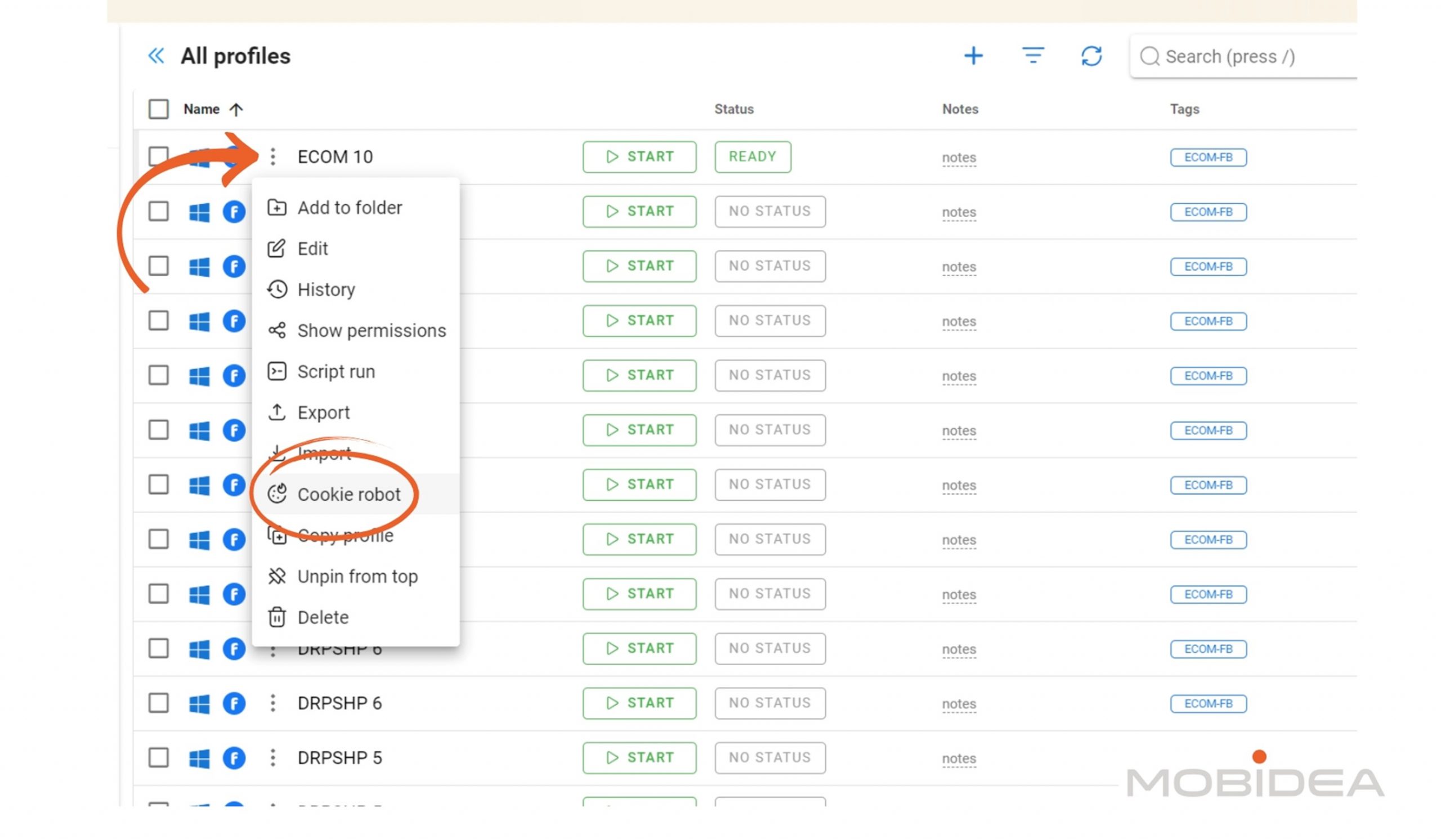Select the ECOM 10 profile name
Screen dimensions: 1441x840
click(x=335, y=156)
